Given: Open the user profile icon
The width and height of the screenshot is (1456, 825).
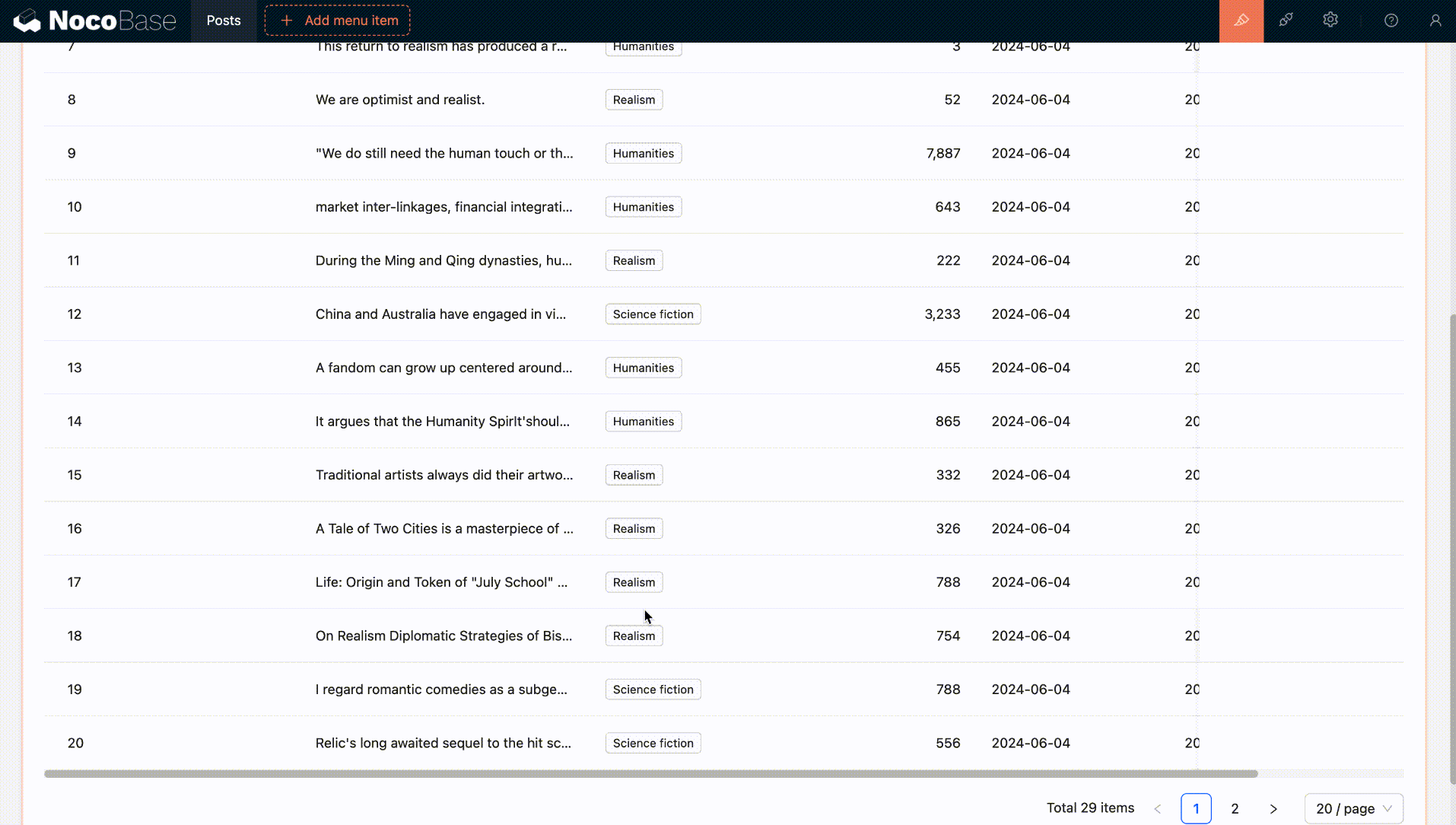Looking at the screenshot, I should [x=1435, y=21].
